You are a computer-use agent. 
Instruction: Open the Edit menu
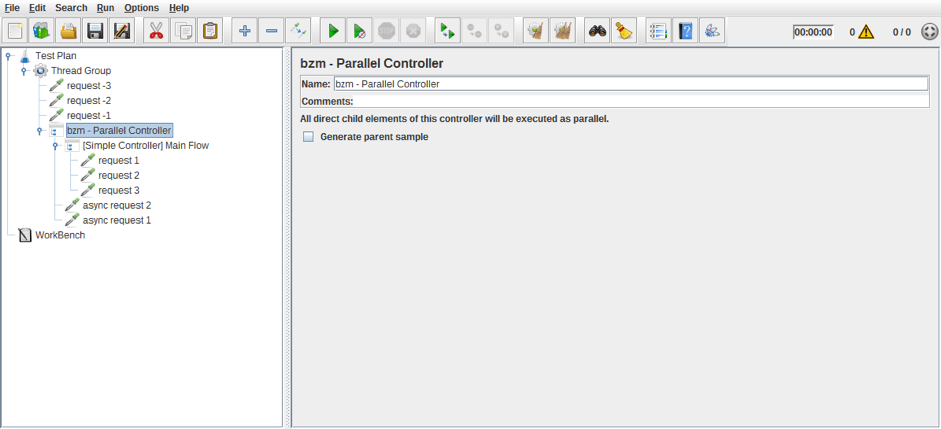click(x=37, y=8)
